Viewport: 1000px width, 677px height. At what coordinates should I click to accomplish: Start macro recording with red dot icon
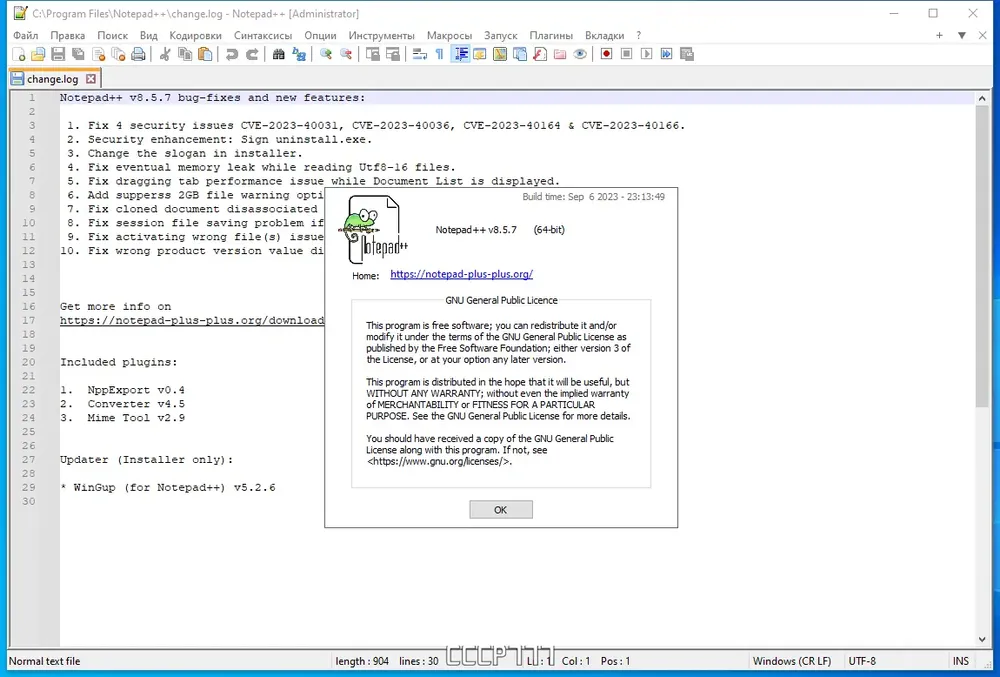pyautogui.click(x=607, y=54)
